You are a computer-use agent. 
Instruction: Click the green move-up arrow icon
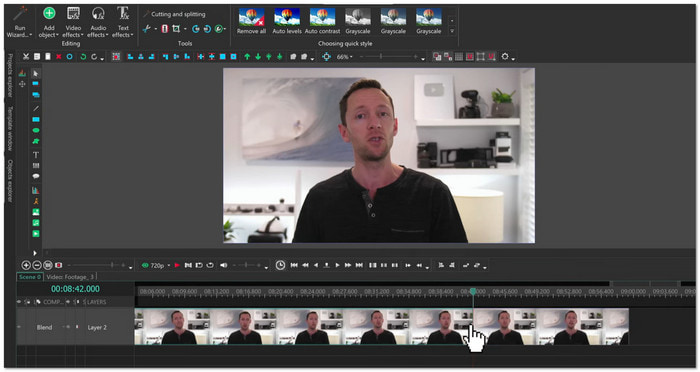[x=247, y=57]
